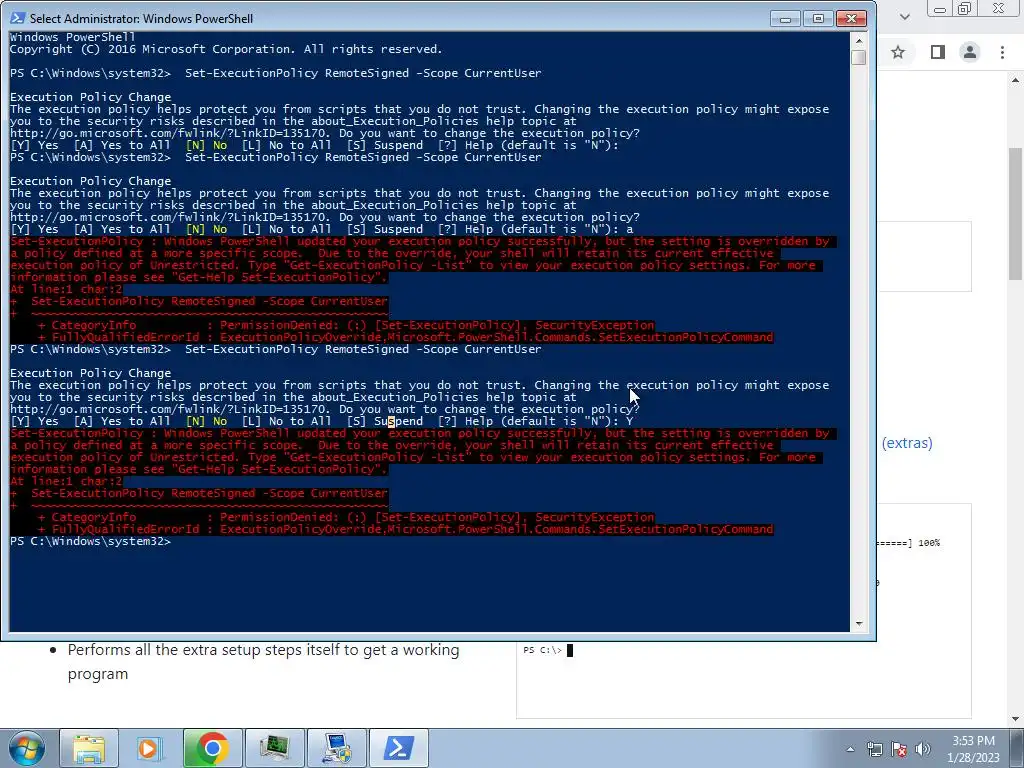Image resolution: width=1024 pixels, height=768 pixels.
Task: Open the computer shield taskbar icon
Action: [336, 748]
